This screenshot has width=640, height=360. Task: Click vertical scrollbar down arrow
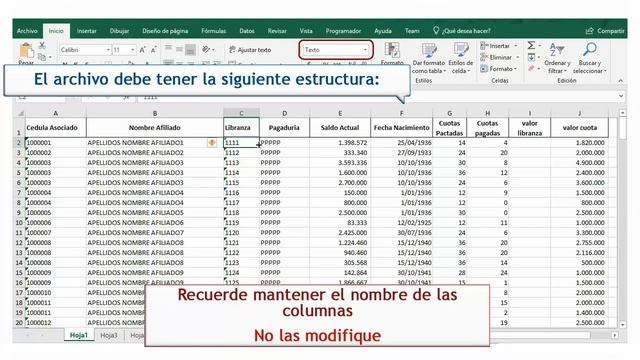[x=622, y=324]
